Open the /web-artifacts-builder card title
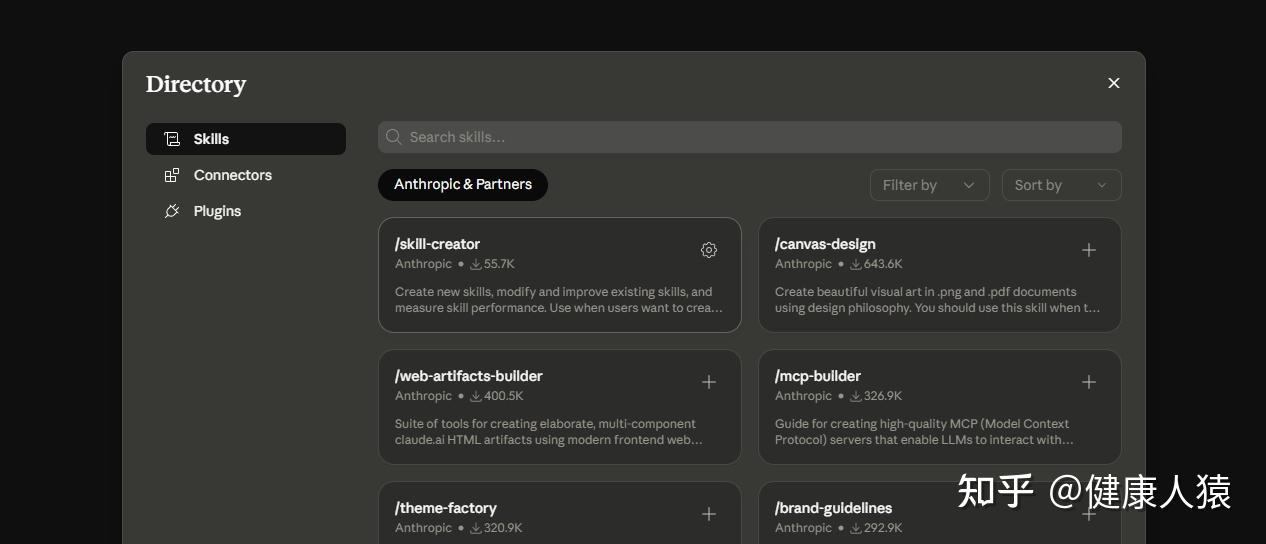This screenshot has width=1266, height=544. [469, 376]
